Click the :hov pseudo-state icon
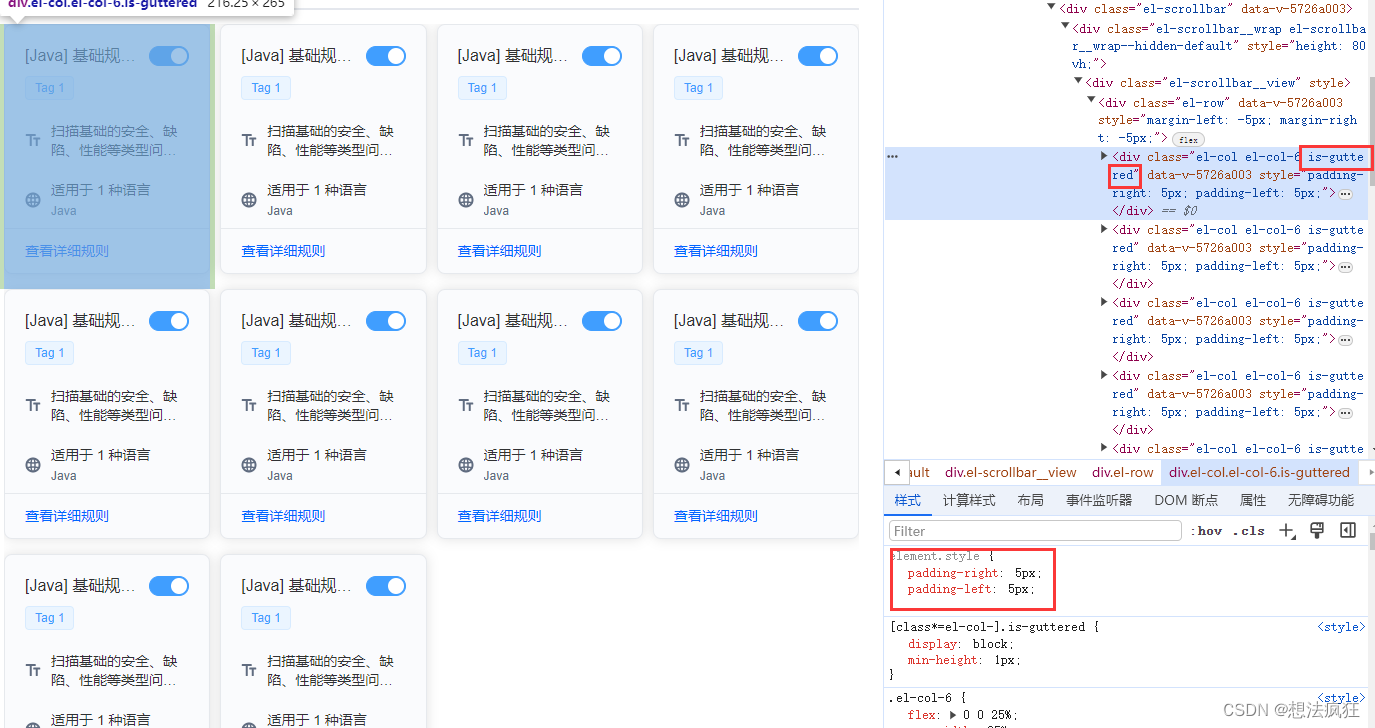1375x728 pixels. tap(1208, 531)
